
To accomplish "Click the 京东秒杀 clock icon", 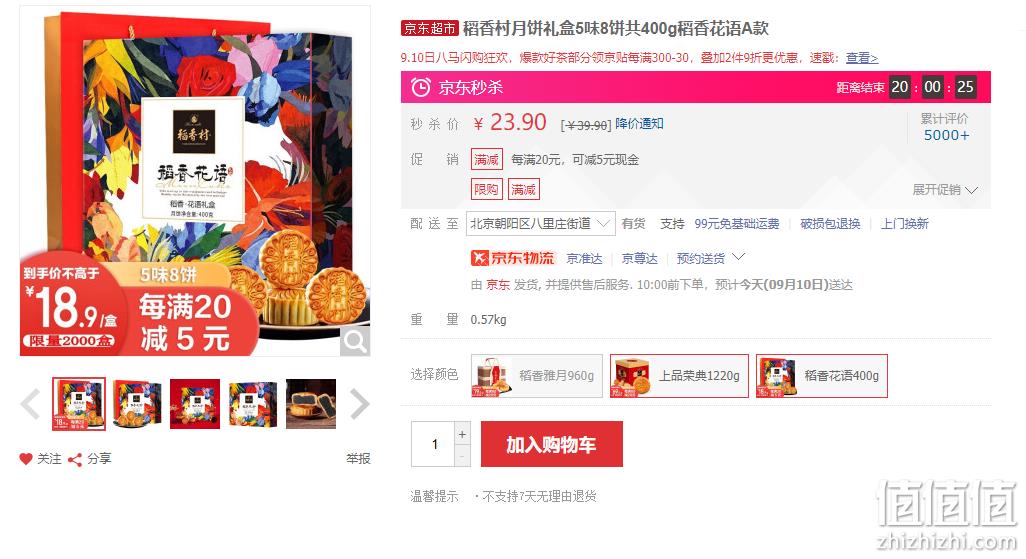I will tap(420, 87).
